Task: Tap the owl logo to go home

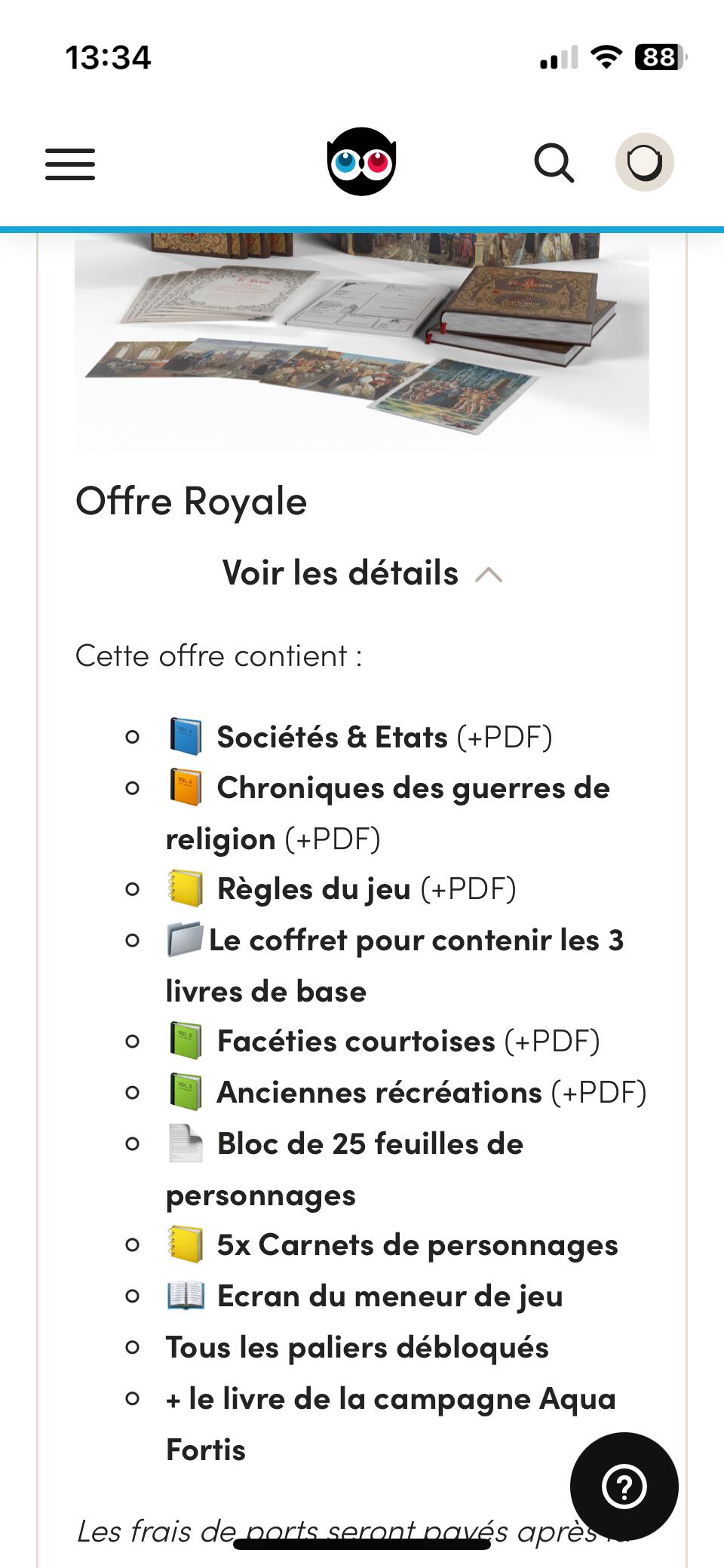Action: [x=362, y=161]
